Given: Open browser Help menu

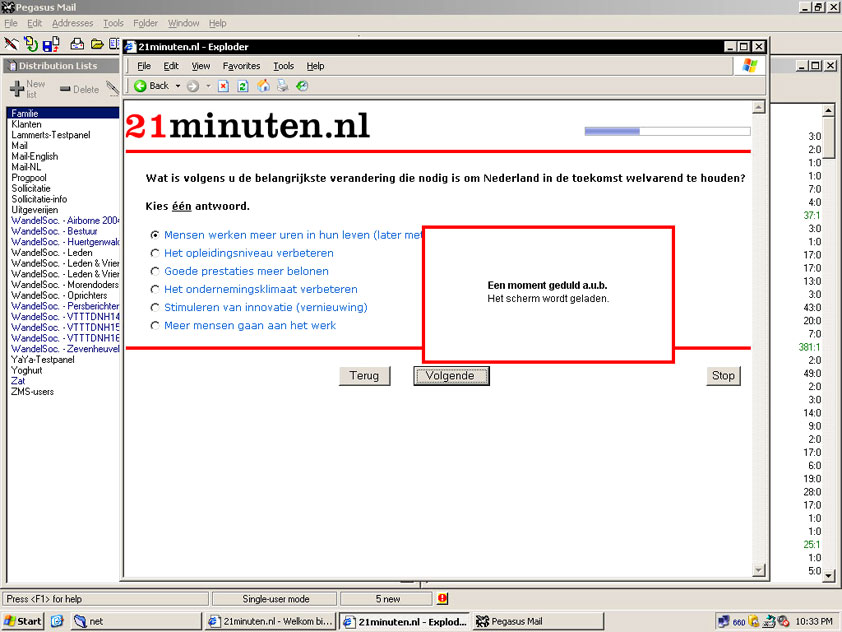Looking at the screenshot, I should 315,66.
